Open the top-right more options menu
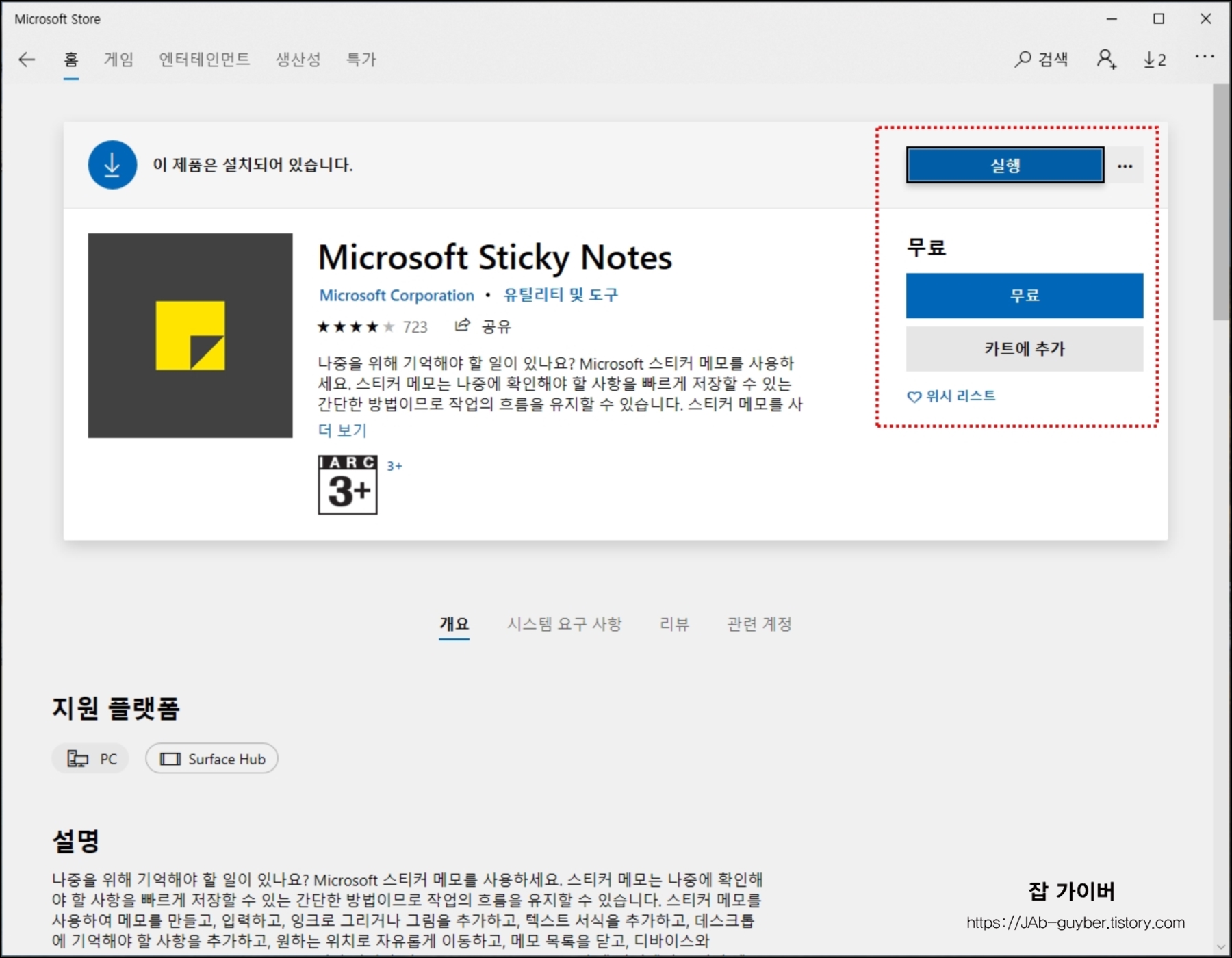The width and height of the screenshot is (1232, 958). [x=1204, y=57]
